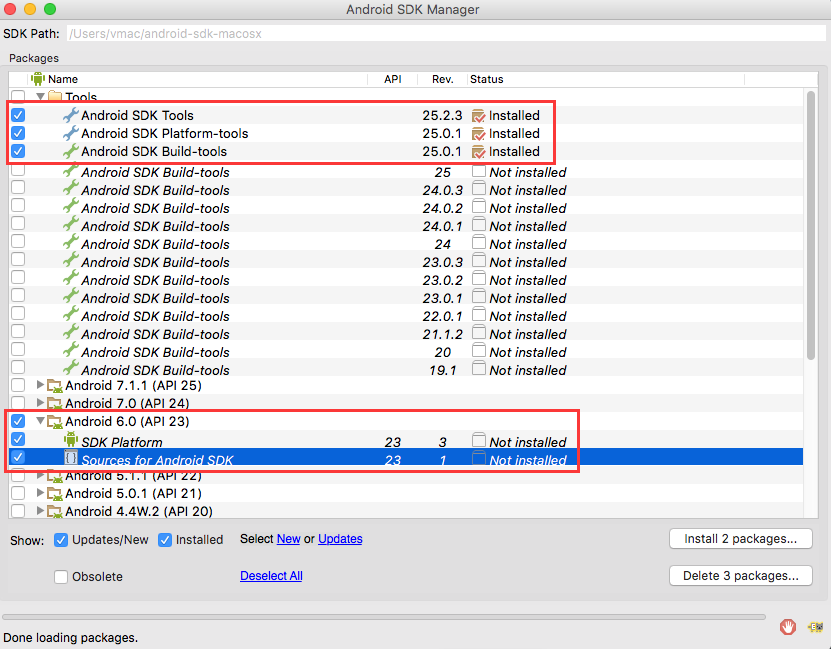Expand Android 4.4W.2 (API 20)
831x649 pixels.
[x=40, y=511]
